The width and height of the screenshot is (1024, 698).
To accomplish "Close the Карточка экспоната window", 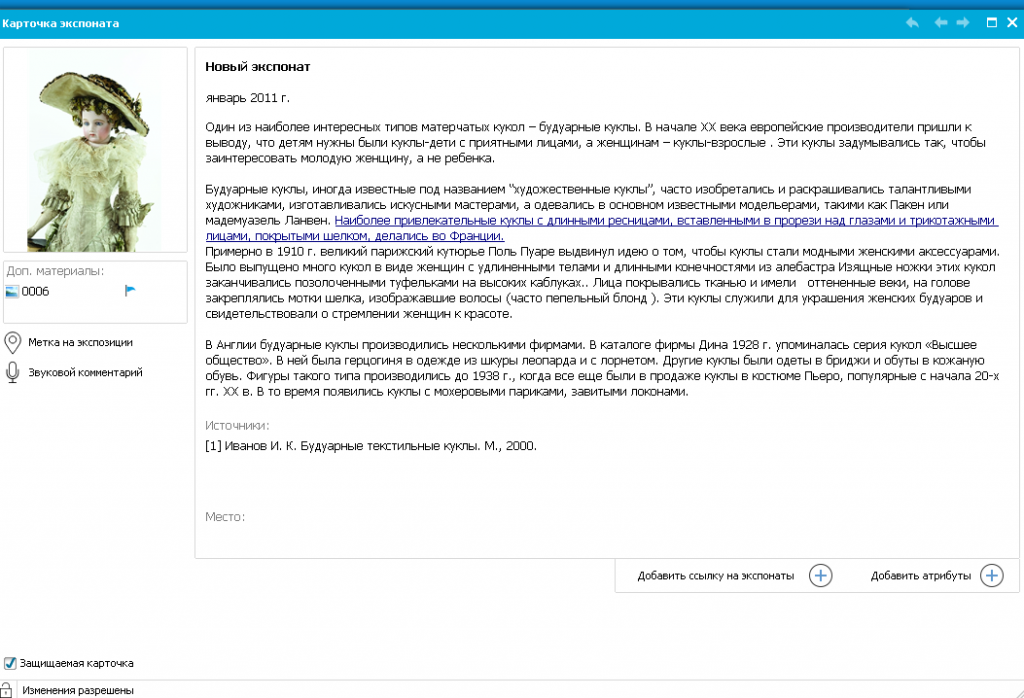I will (x=1012, y=23).
